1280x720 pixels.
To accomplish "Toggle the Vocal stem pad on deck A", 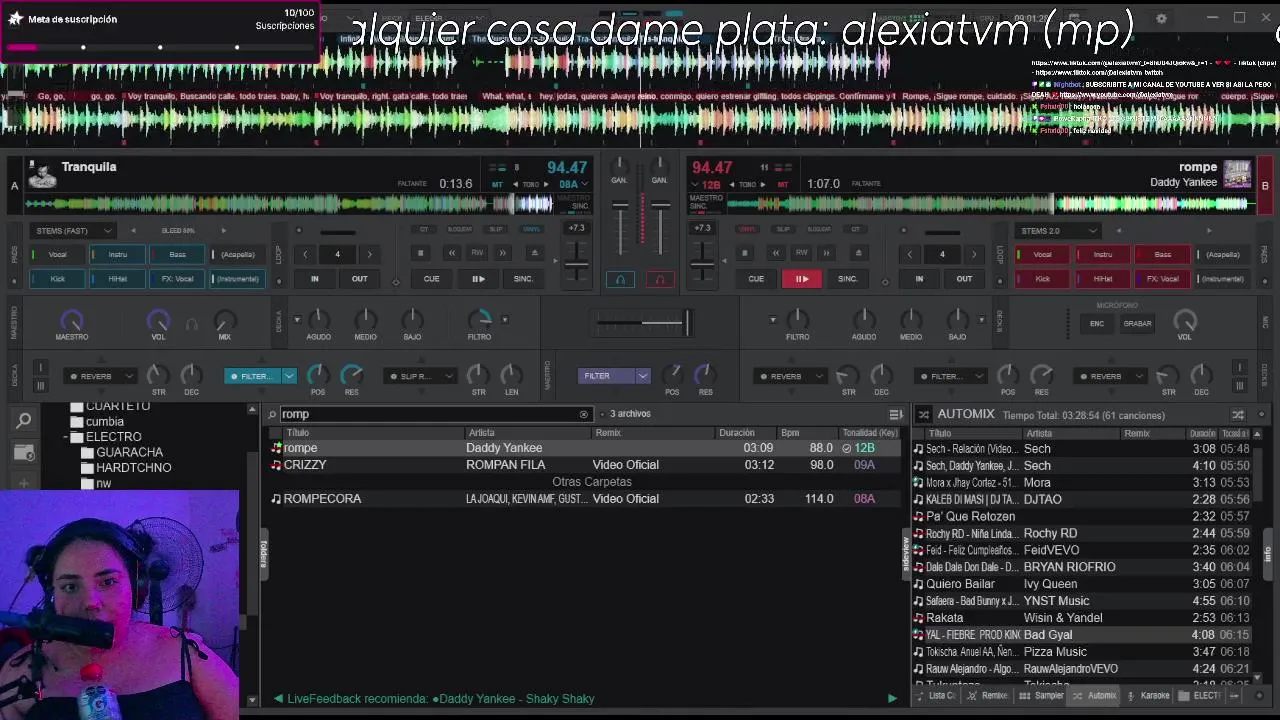I will (x=58, y=254).
